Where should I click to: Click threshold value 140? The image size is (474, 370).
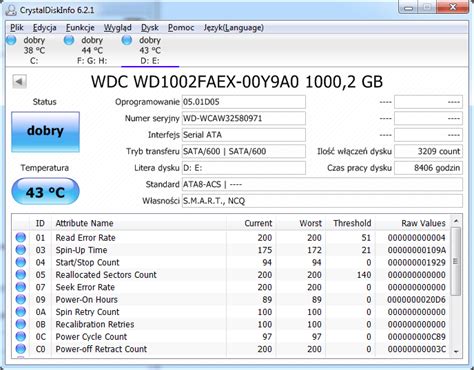click(364, 275)
